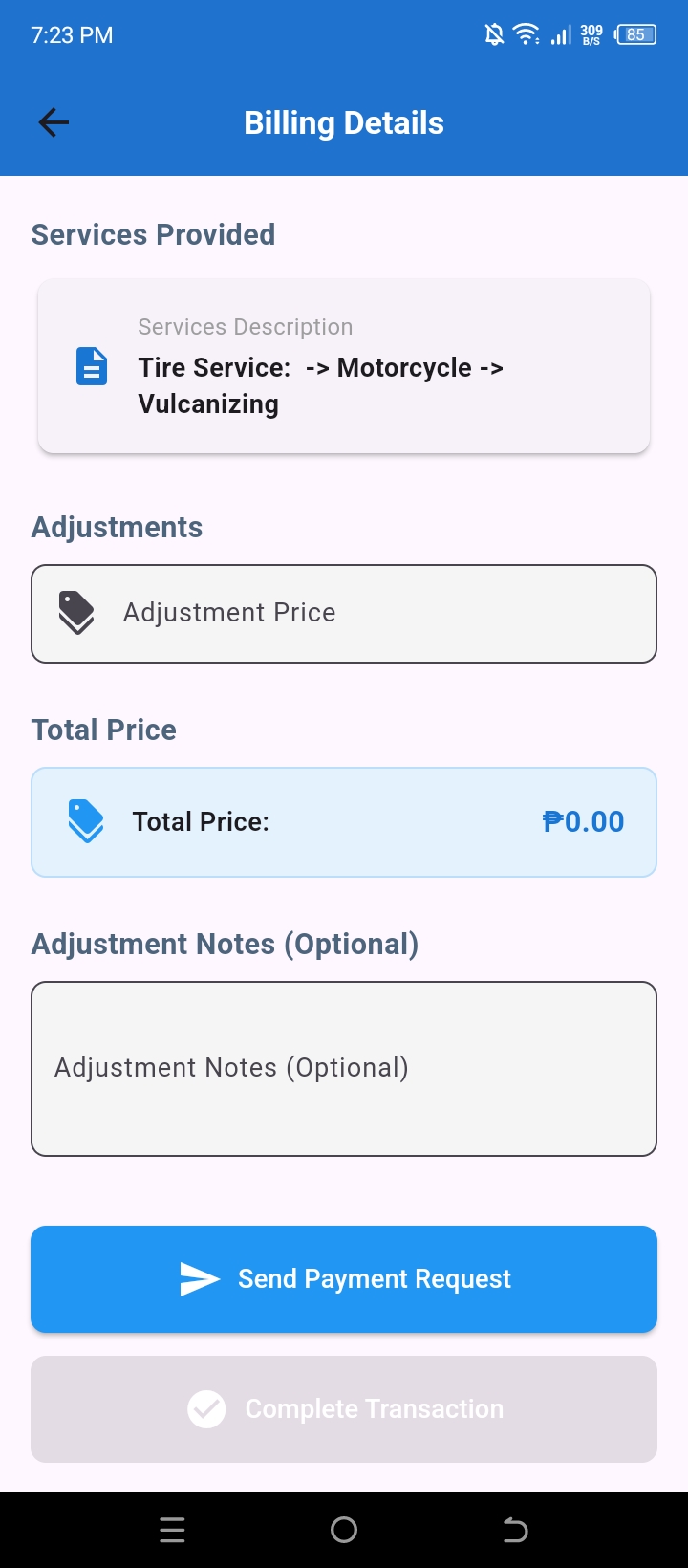Send Payment Request
Viewport: 688px width, 1568px height.
pyautogui.click(x=344, y=1279)
